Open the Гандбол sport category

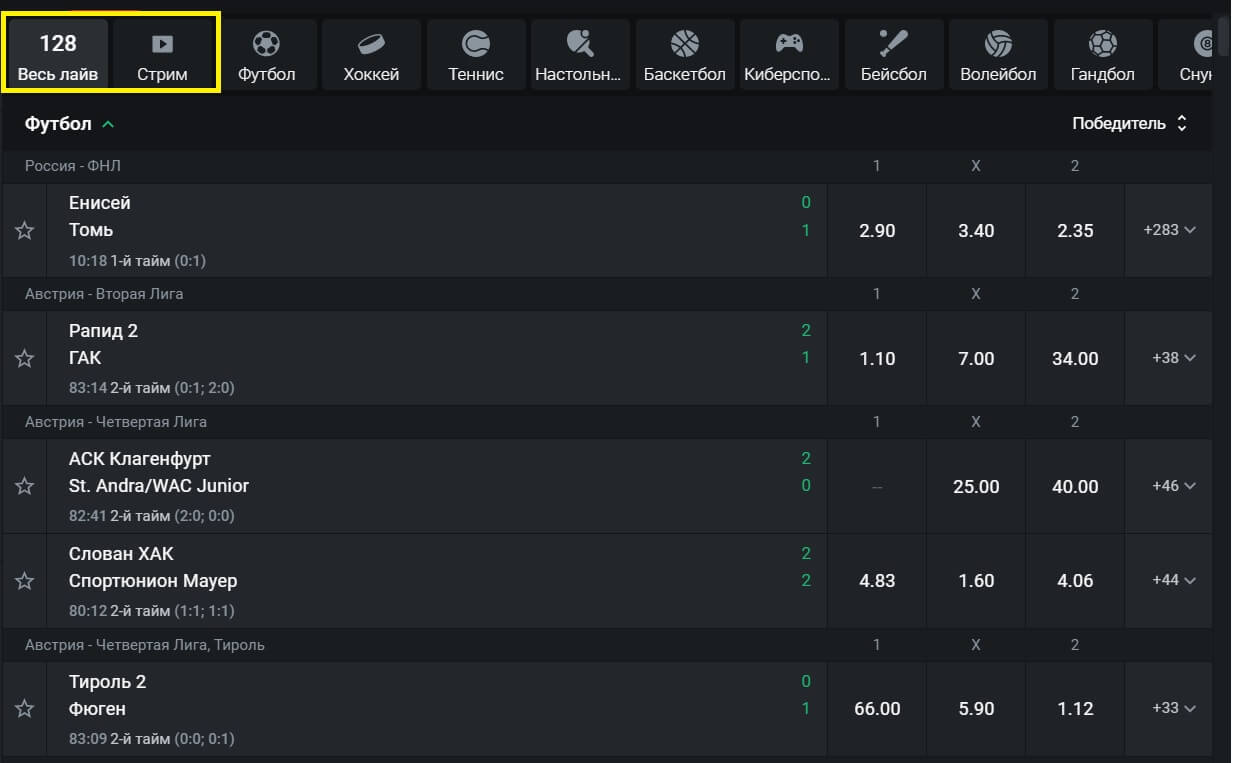[1102, 56]
